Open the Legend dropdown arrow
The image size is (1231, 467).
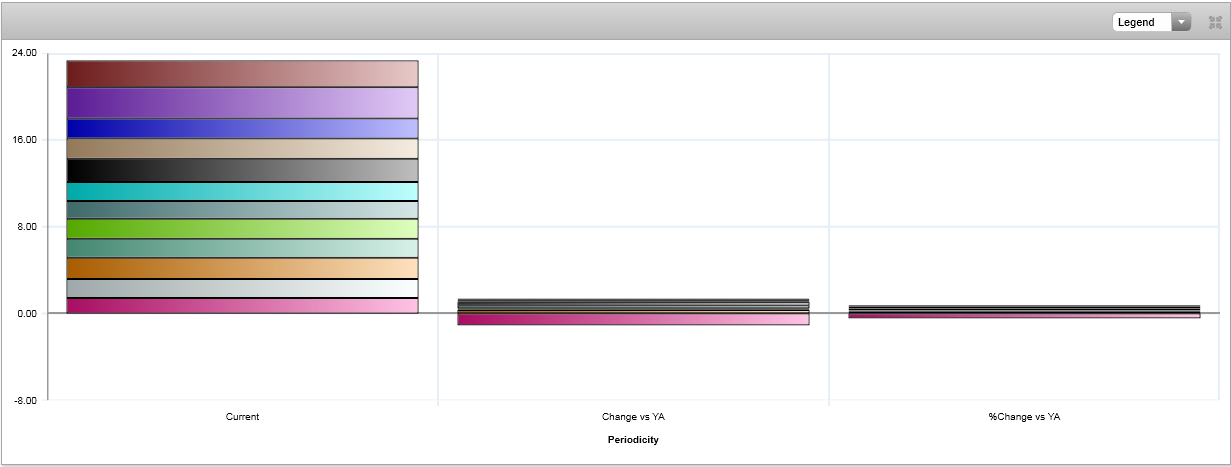tap(1181, 22)
